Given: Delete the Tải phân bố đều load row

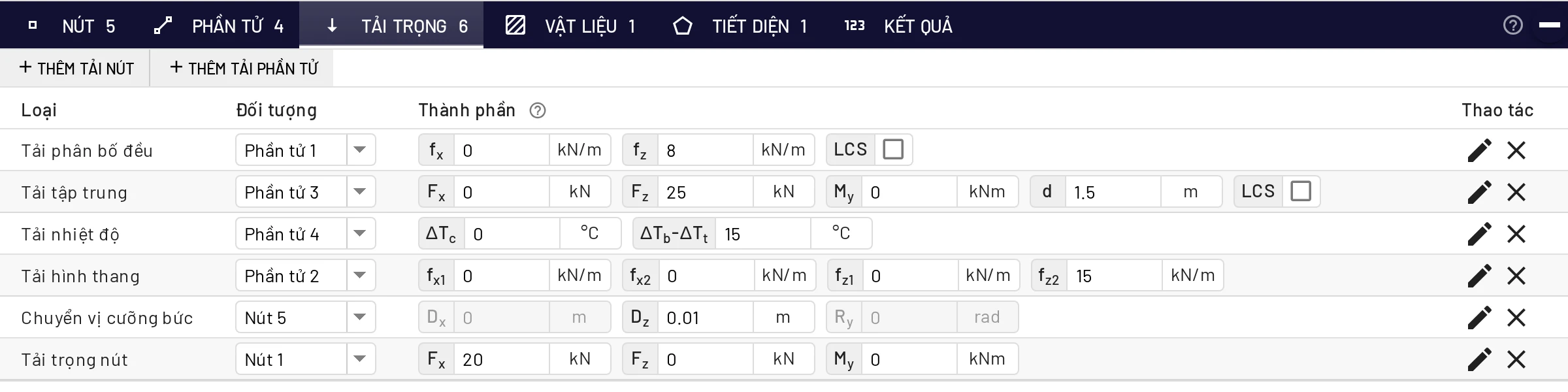Looking at the screenshot, I should tap(1516, 150).
